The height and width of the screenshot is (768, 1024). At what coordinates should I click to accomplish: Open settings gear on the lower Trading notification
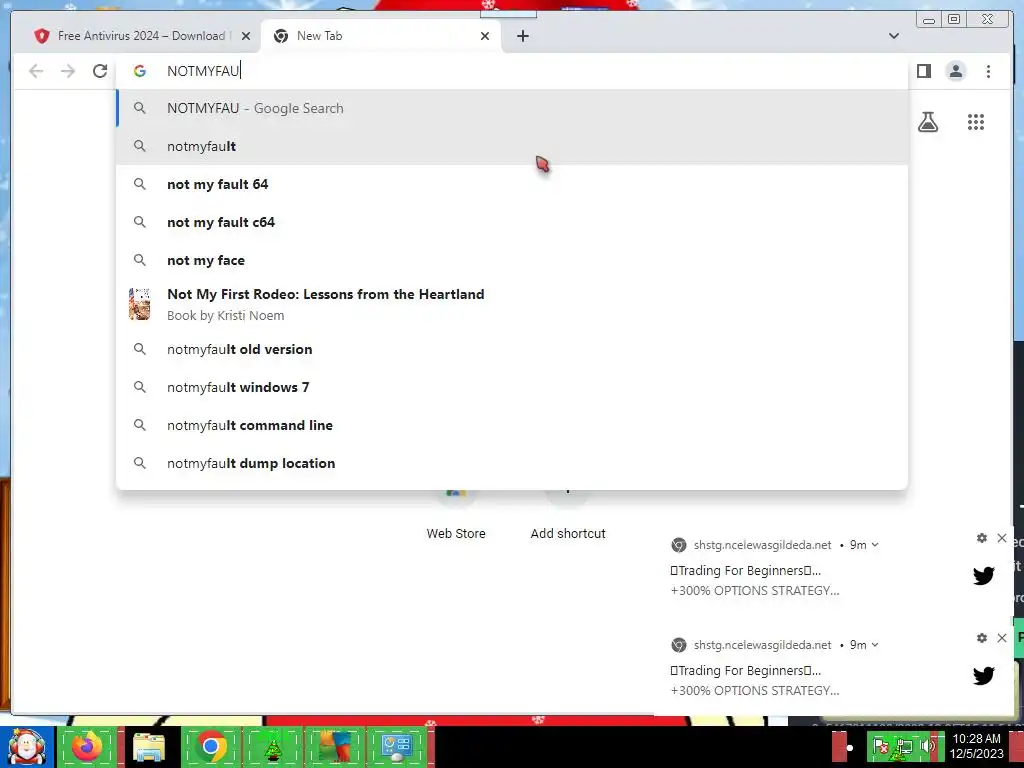(982, 637)
